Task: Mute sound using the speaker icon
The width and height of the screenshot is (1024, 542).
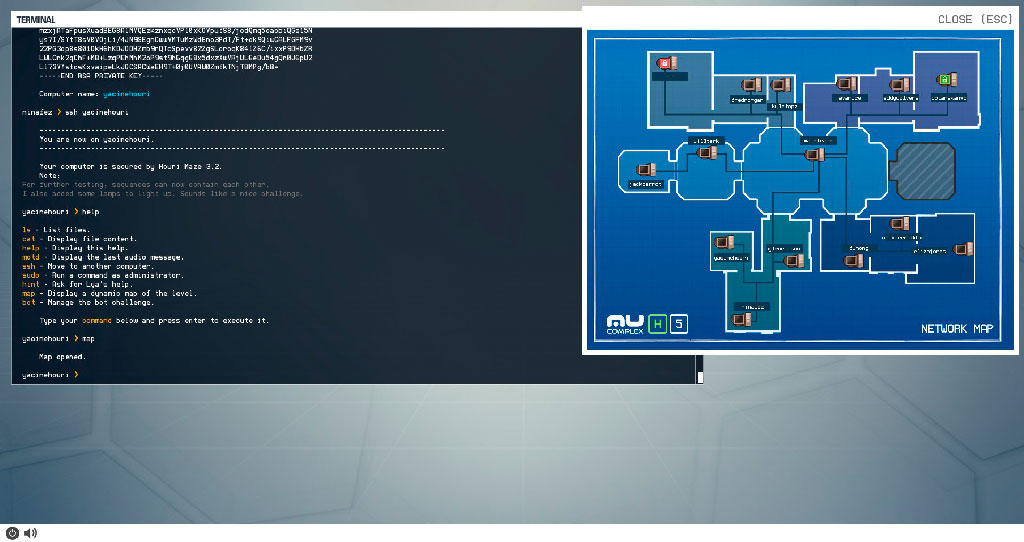Action: 31,533
